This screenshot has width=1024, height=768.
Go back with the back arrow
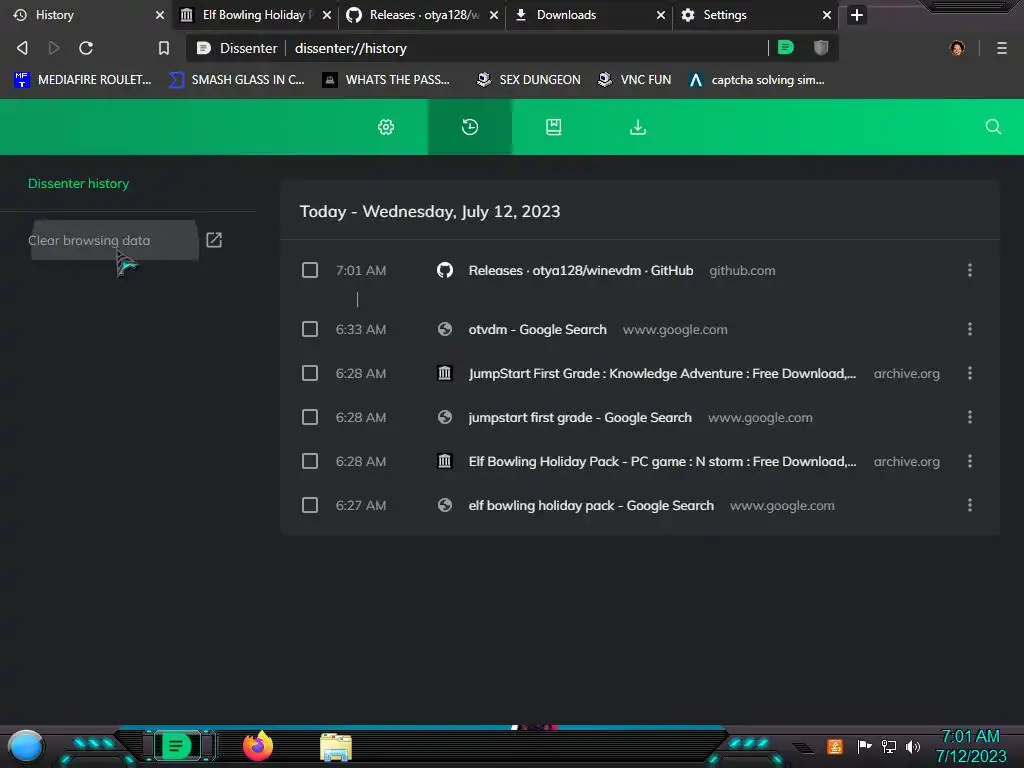click(x=22, y=48)
